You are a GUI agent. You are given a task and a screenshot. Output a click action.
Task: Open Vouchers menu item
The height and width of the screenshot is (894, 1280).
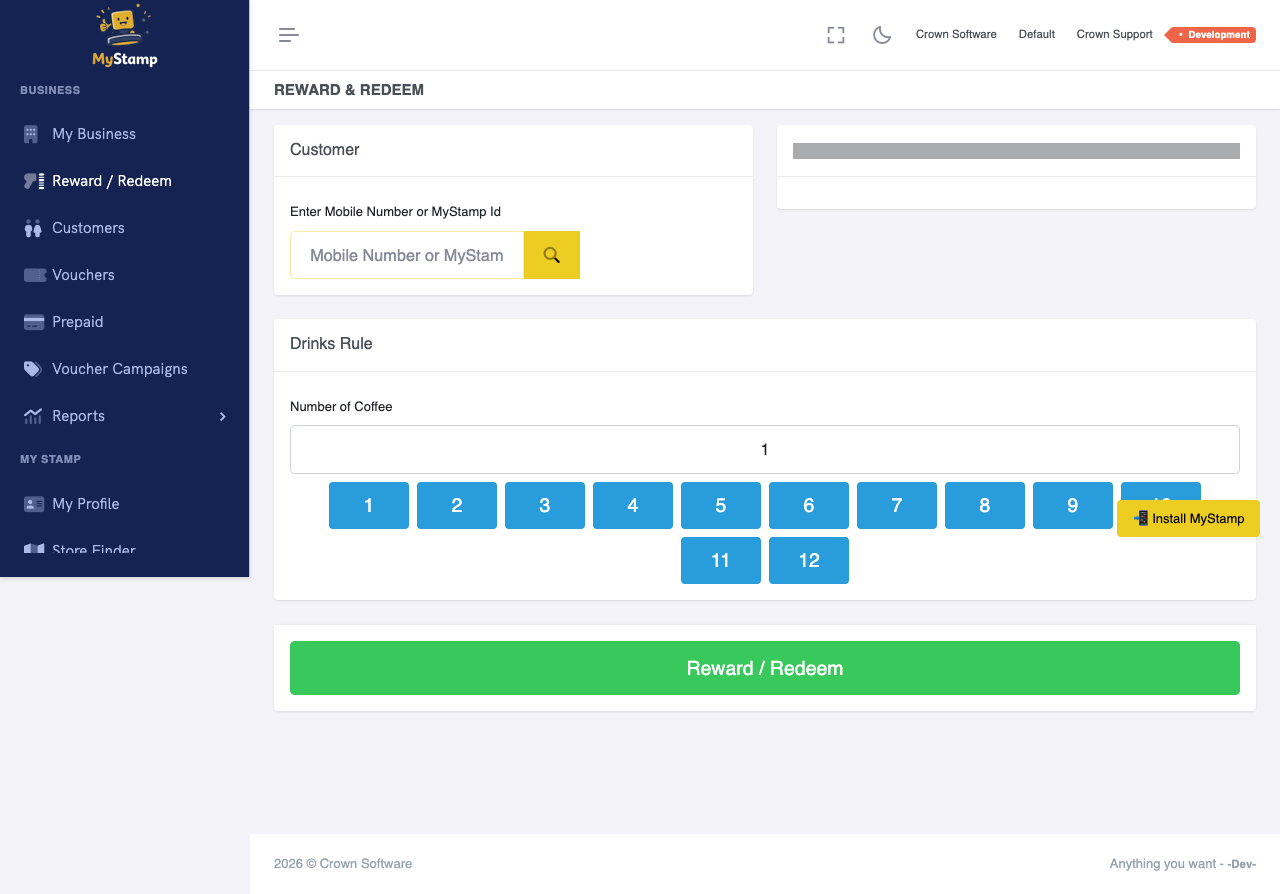83,275
